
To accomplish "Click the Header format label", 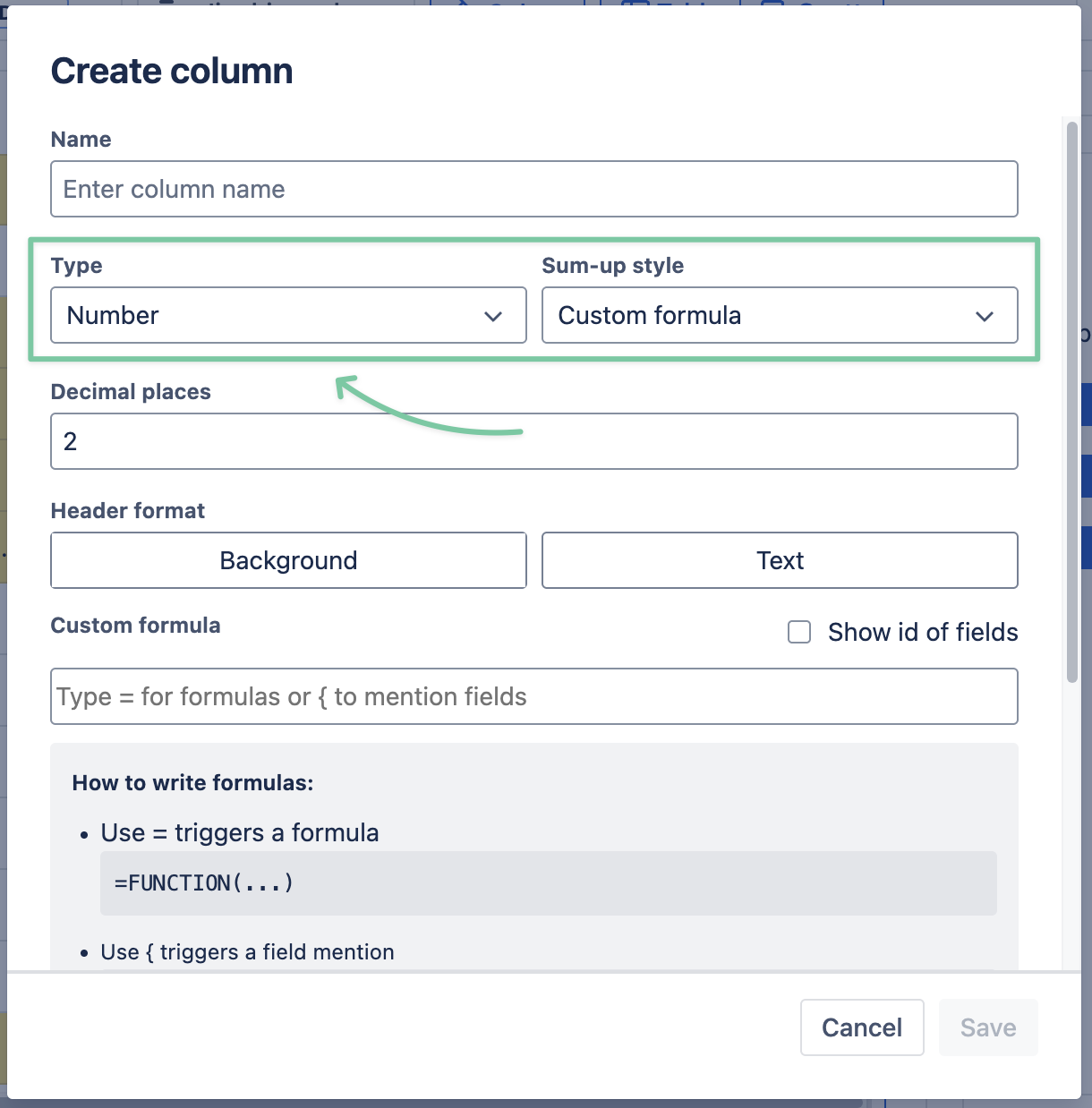I will (128, 511).
